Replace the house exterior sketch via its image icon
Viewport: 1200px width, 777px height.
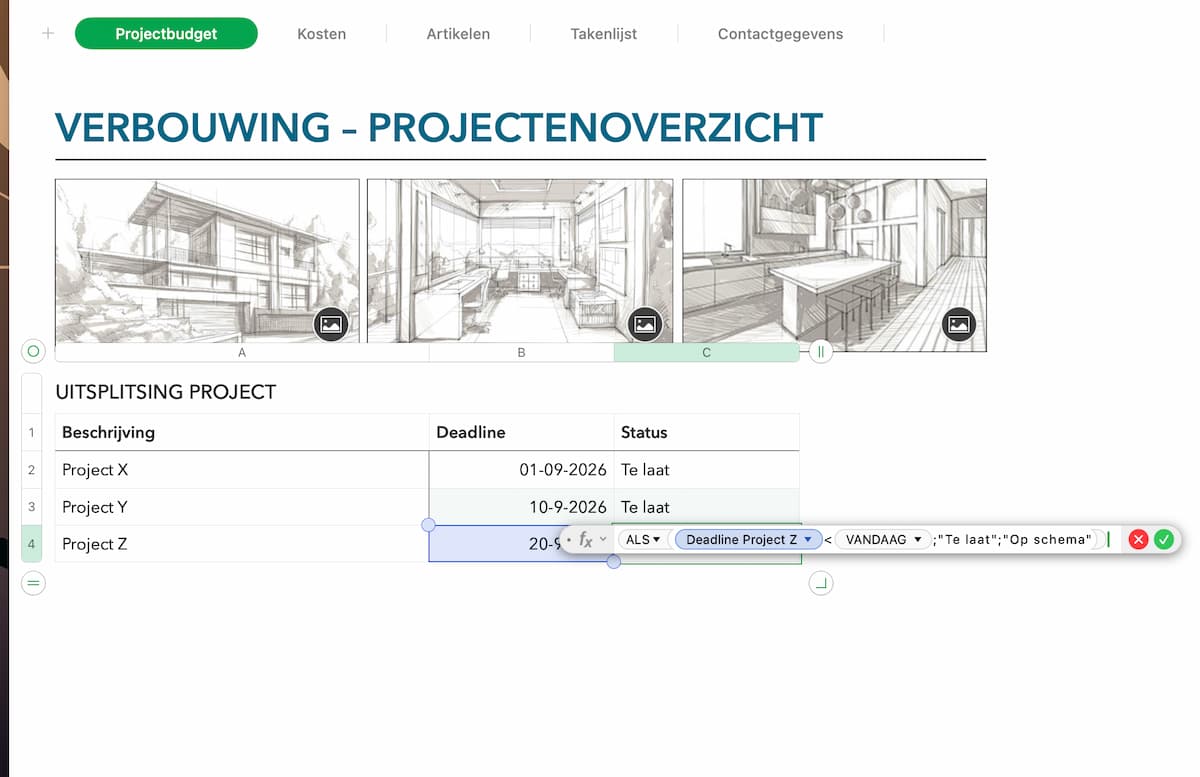pyautogui.click(x=331, y=324)
